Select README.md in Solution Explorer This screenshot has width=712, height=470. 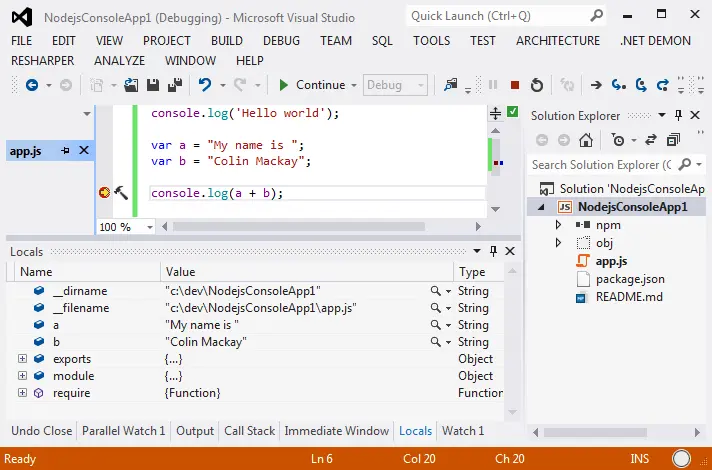coord(629,297)
